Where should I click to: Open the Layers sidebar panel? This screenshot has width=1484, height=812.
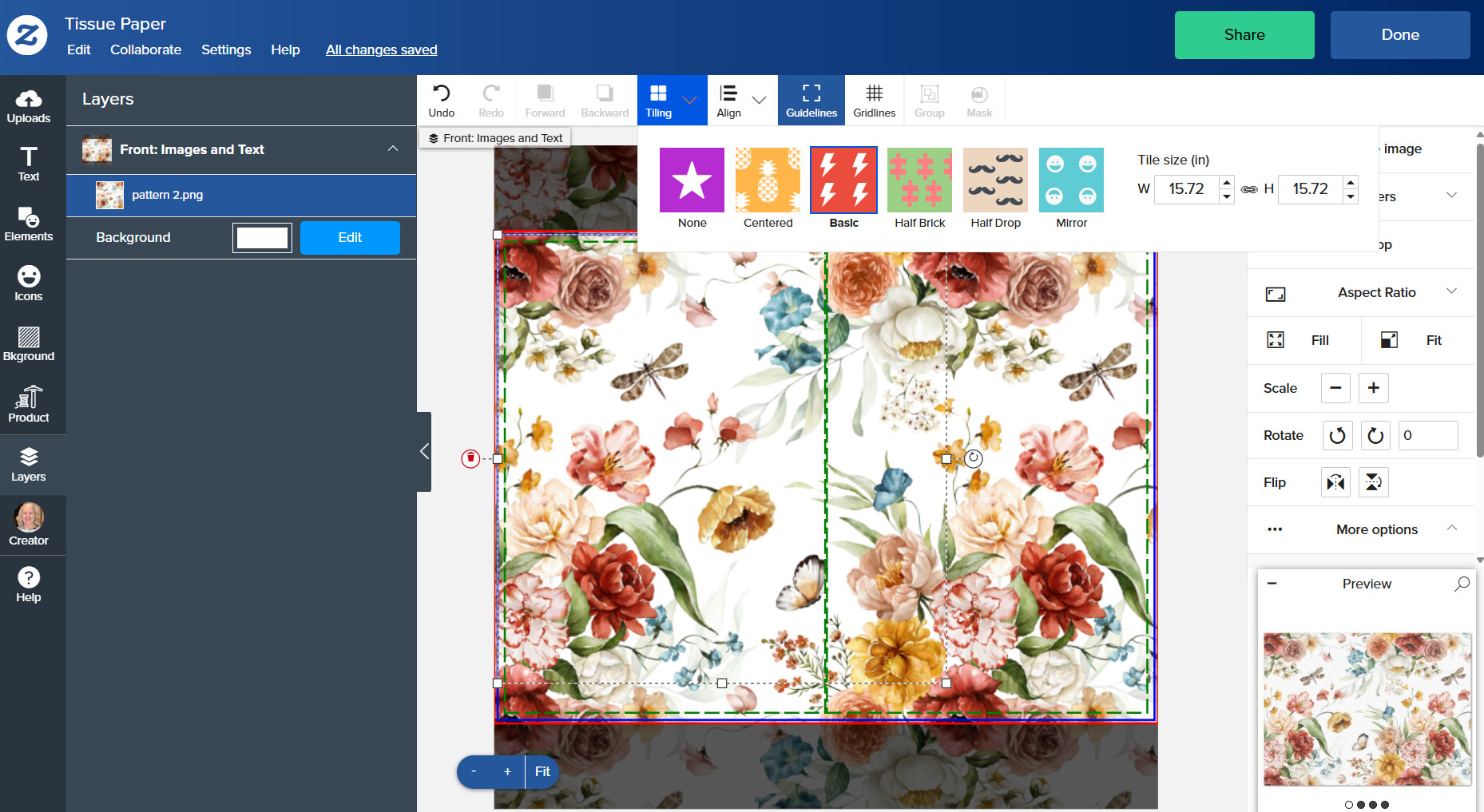coord(29,465)
